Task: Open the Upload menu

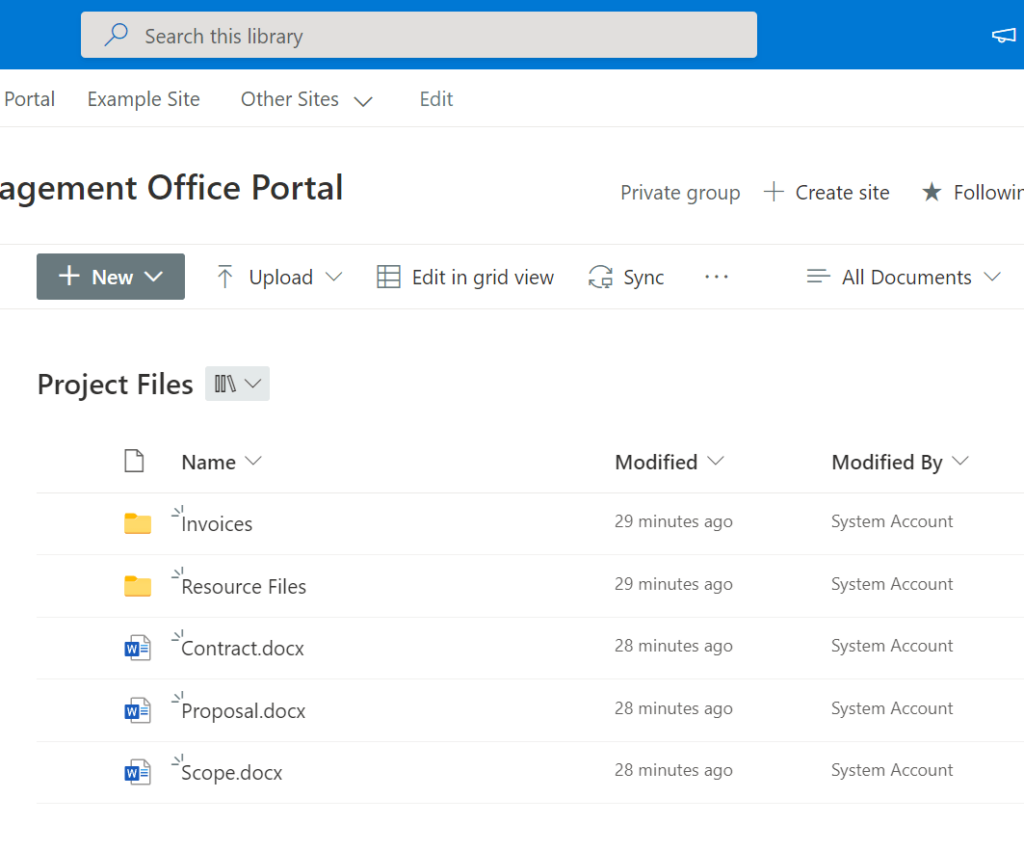Action: click(279, 277)
